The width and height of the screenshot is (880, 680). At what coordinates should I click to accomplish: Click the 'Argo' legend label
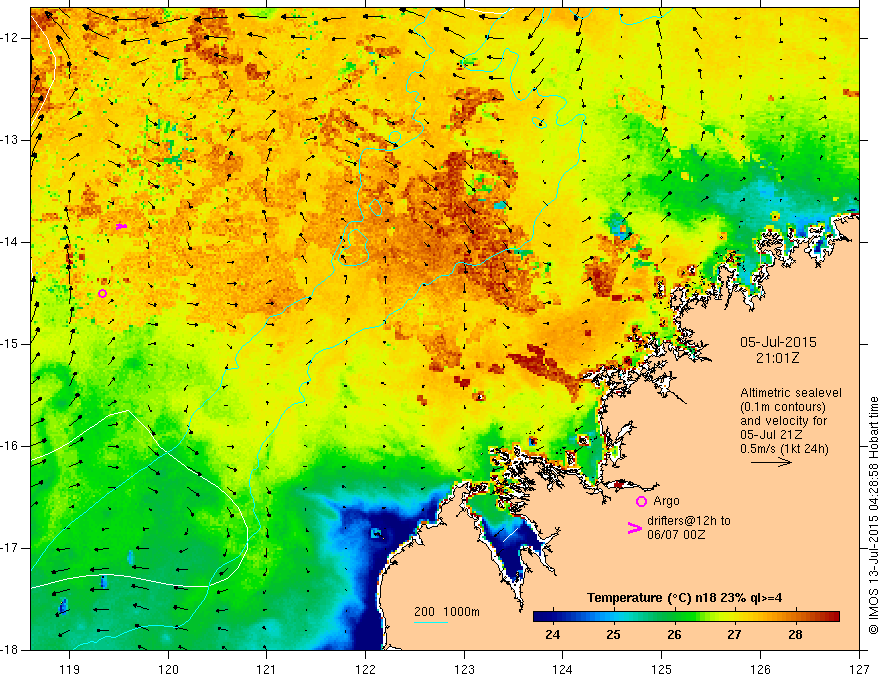click(666, 501)
